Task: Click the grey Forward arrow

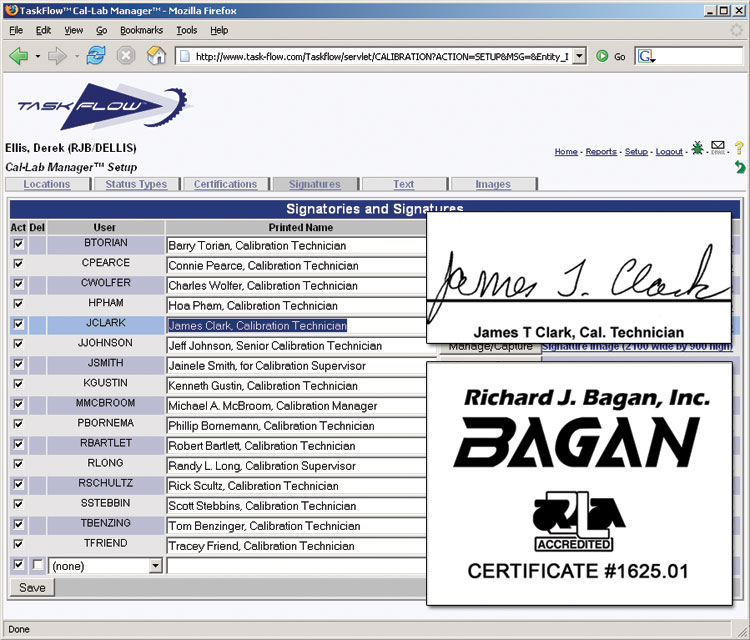Action: 57,56
